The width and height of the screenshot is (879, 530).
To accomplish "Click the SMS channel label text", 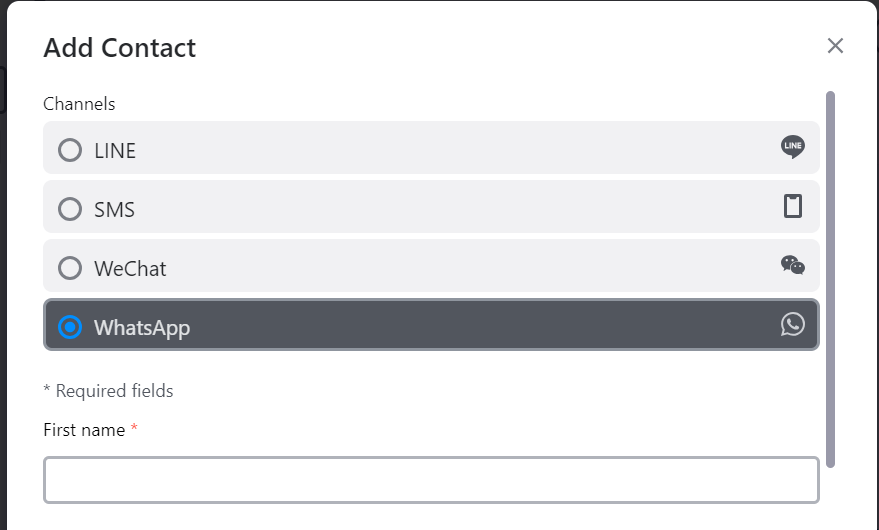I will coord(114,210).
